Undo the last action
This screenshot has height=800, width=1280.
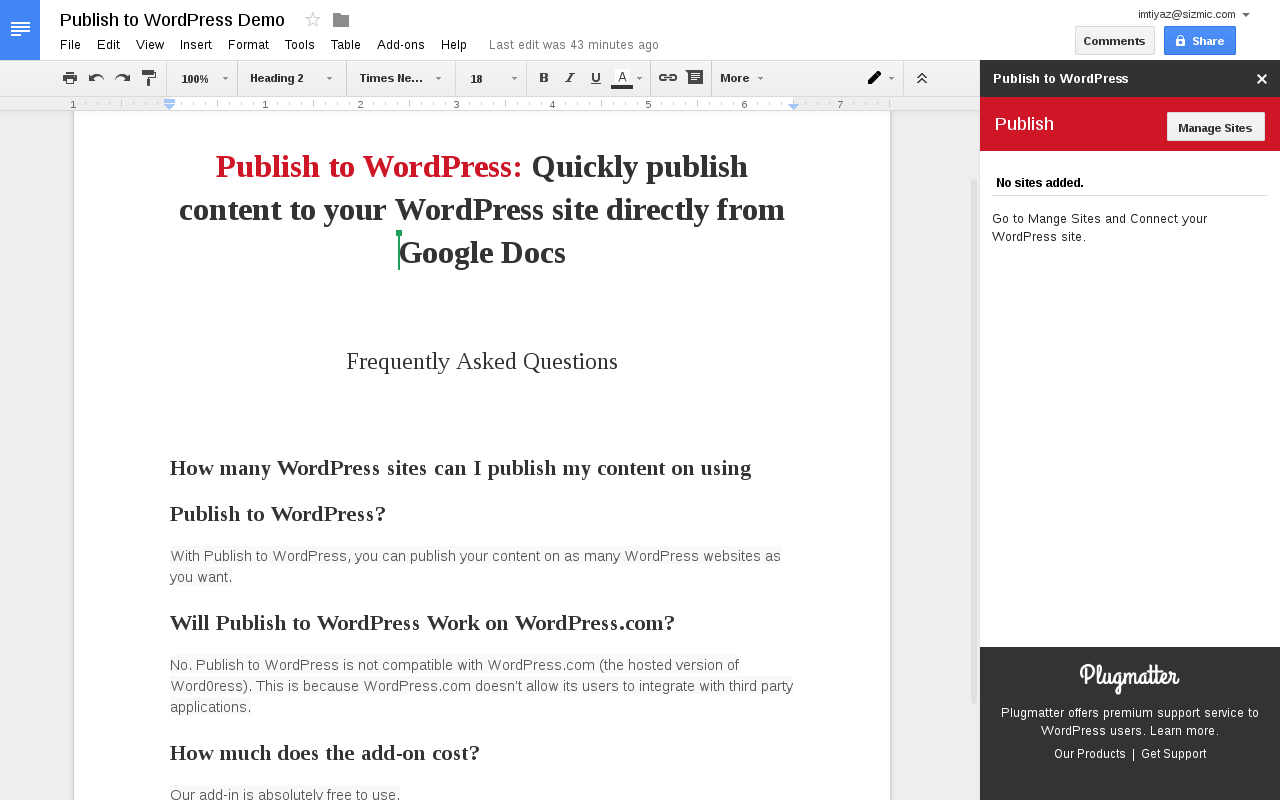pyautogui.click(x=96, y=78)
